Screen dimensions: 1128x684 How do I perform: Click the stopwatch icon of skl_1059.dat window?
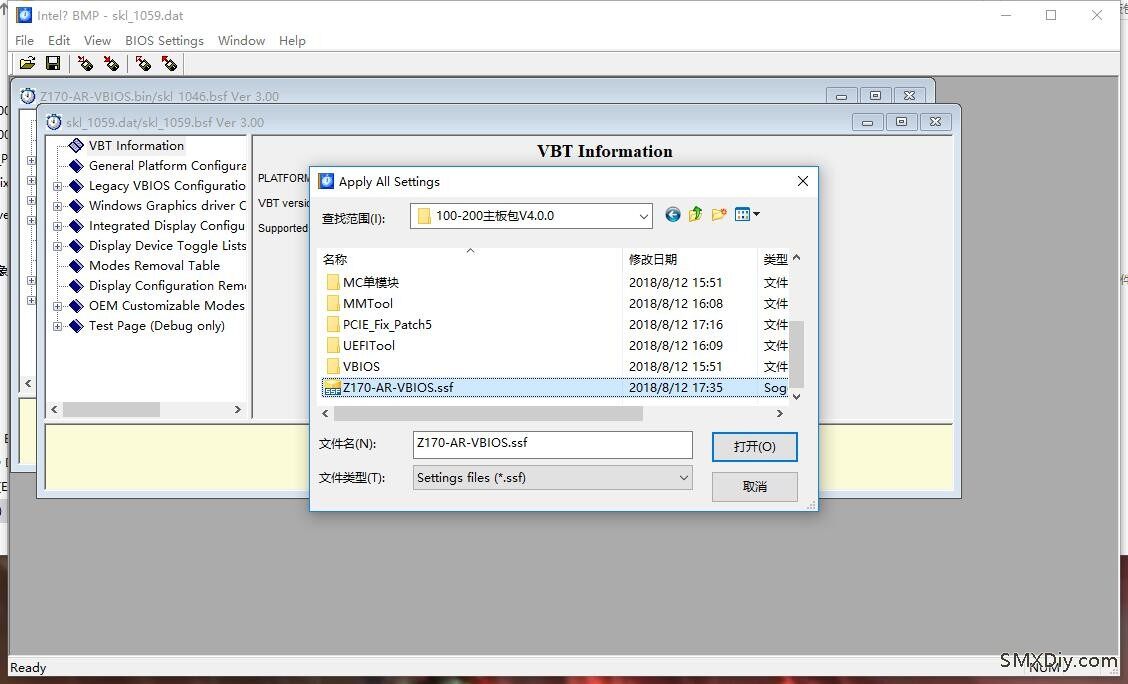pos(54,122)
